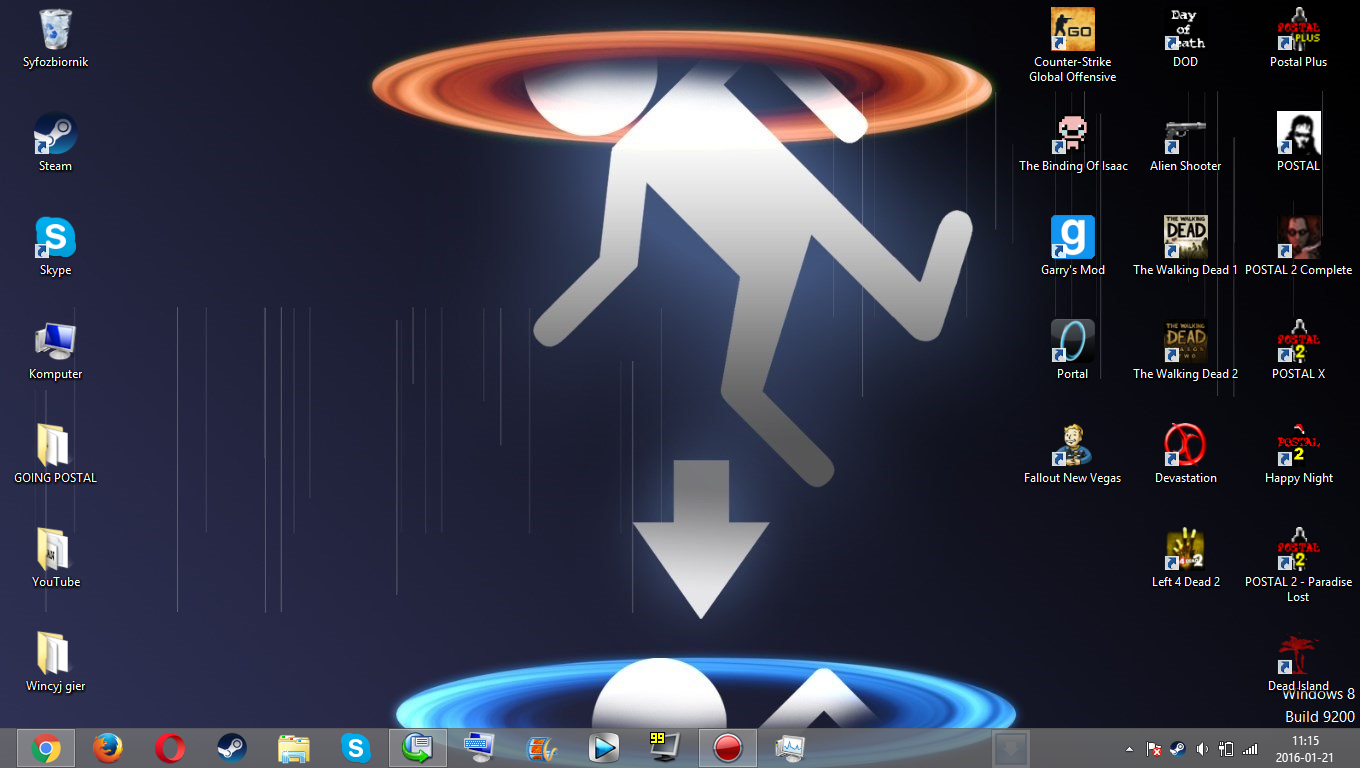Select The Walking Dead 1 shortcut
Screen dimensions: 1360x768
[1185, 246]
